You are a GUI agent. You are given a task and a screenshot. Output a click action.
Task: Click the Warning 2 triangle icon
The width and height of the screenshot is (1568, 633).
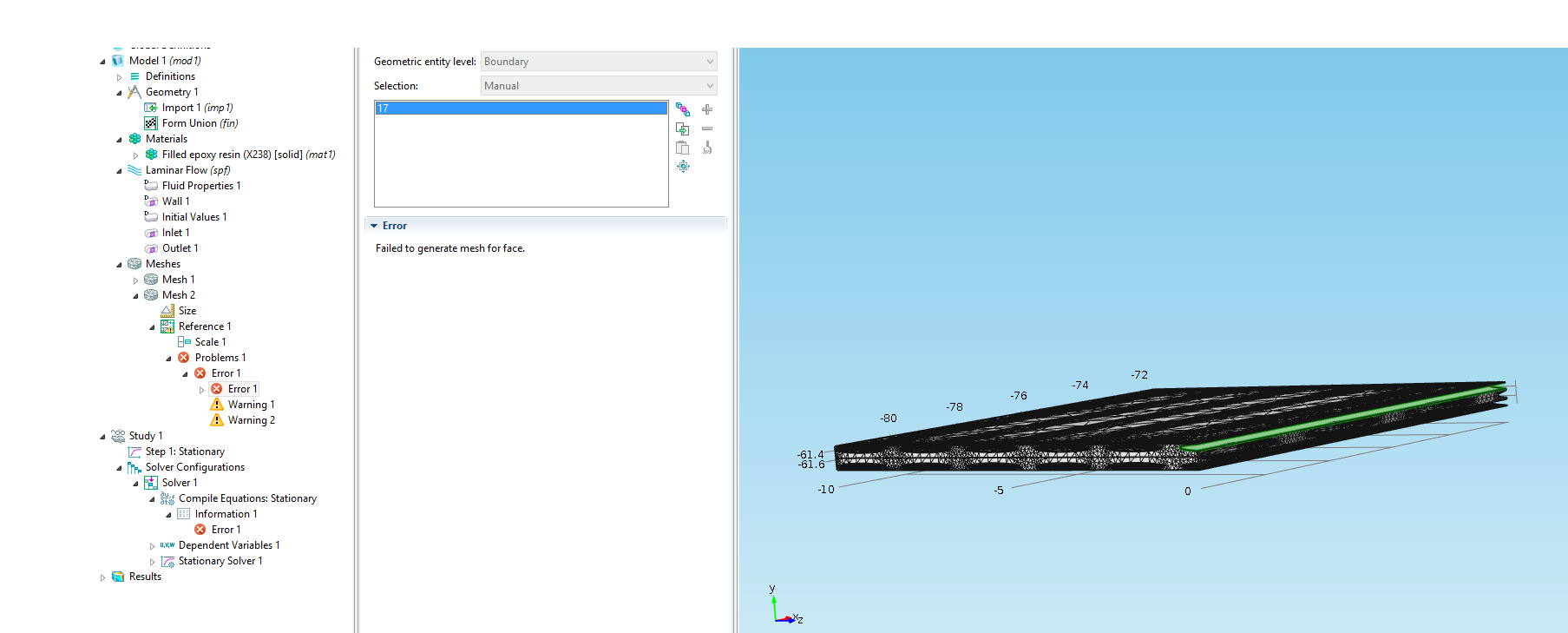217,420
